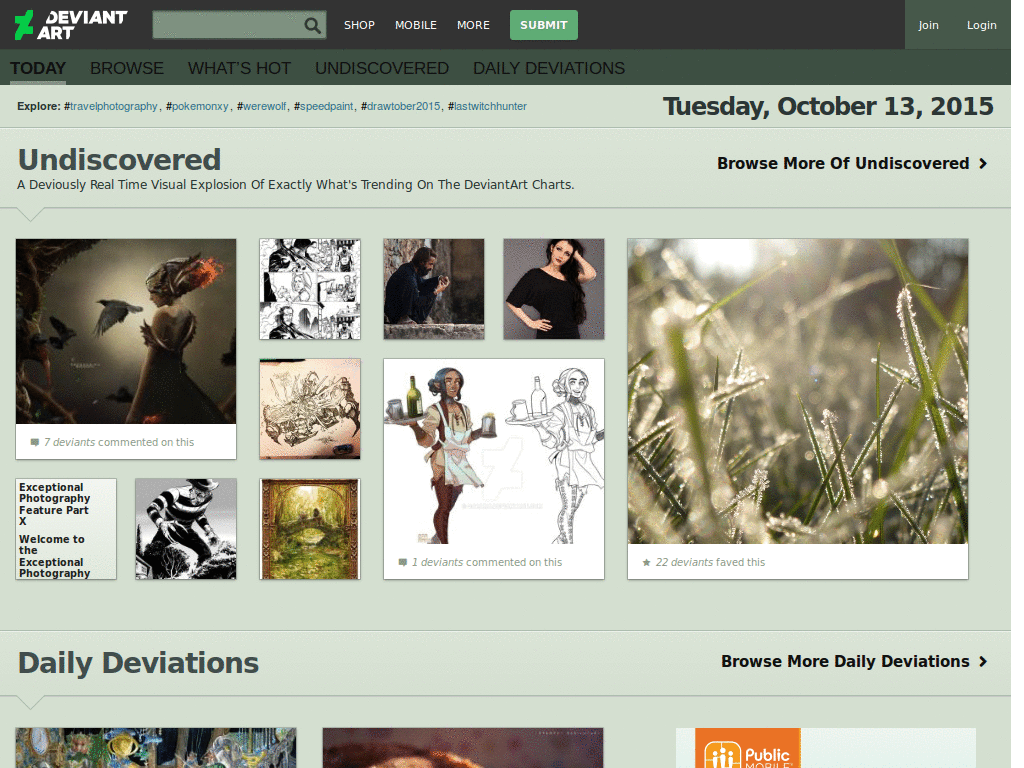Explore the #lastwitchhunter tag
1024x768 pixels.
(487, 106)
